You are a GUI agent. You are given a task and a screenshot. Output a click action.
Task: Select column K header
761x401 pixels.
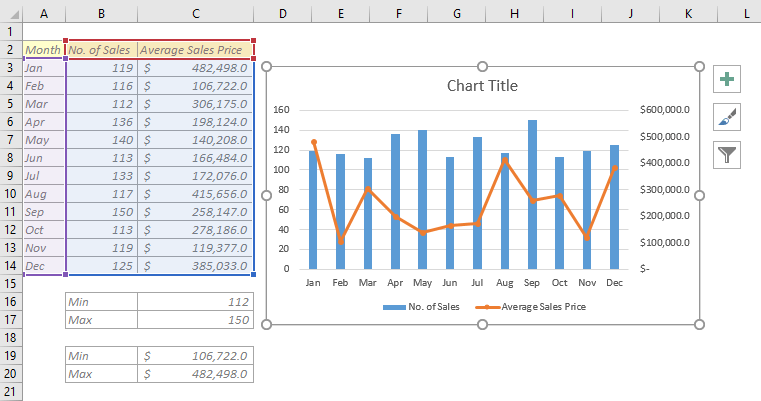[x=690, y=11]
